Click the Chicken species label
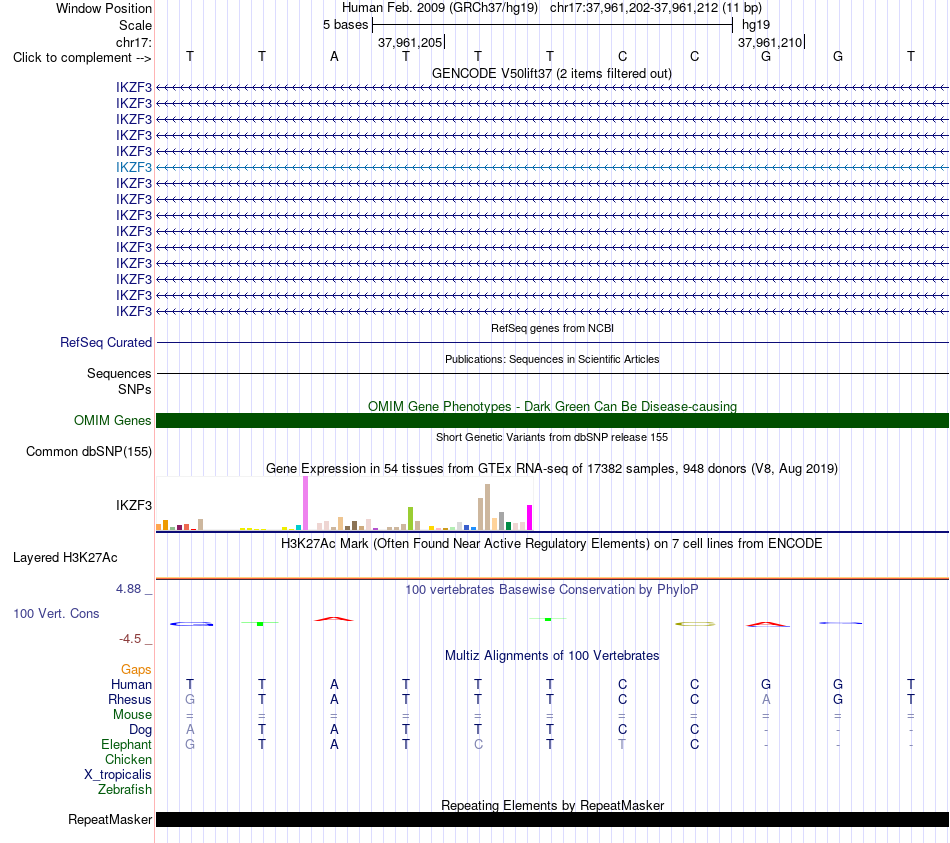The height and width of the screenshot is (843, 950). [128, 759]
